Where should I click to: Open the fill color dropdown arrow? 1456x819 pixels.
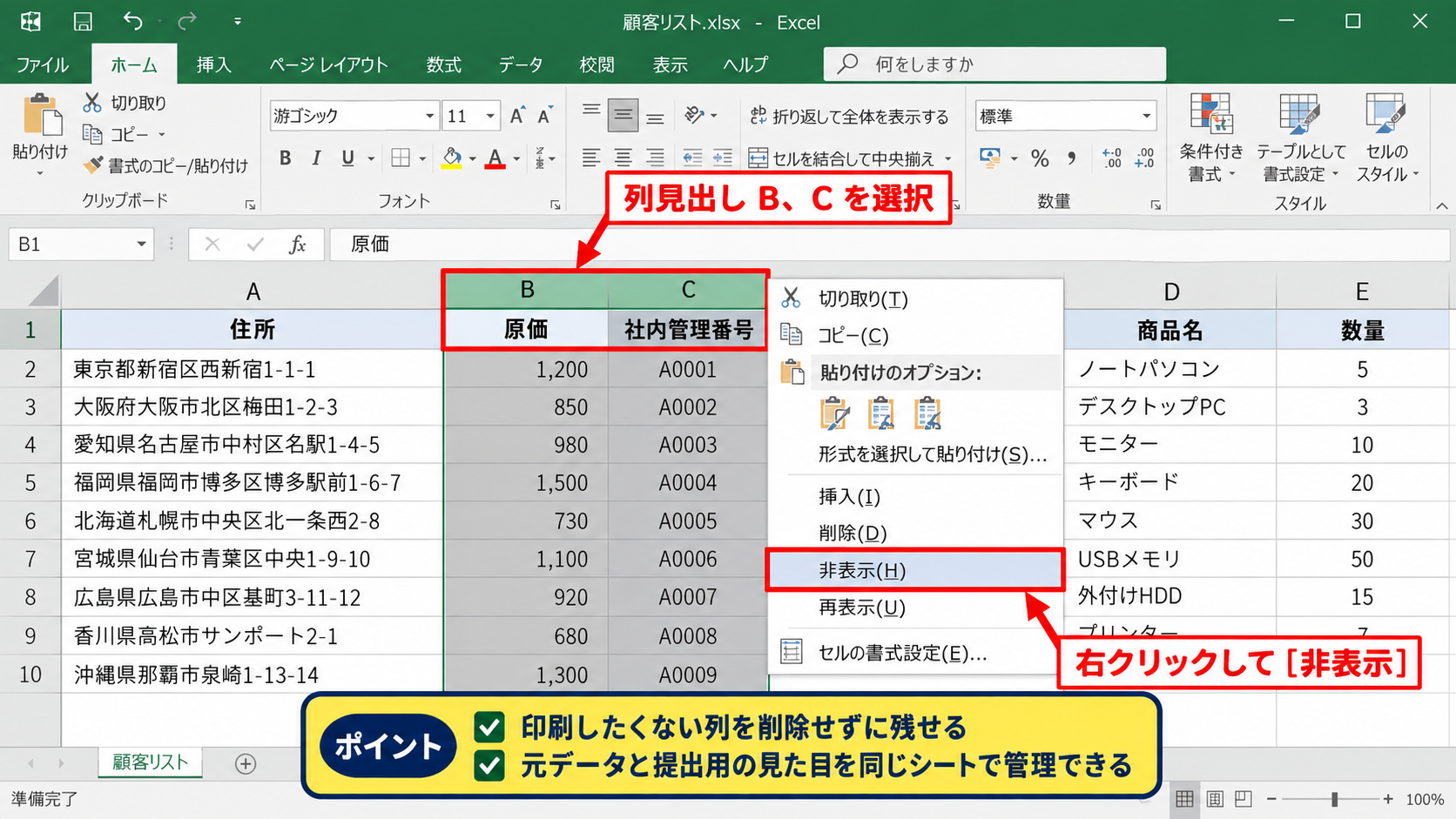click(472, 158)
